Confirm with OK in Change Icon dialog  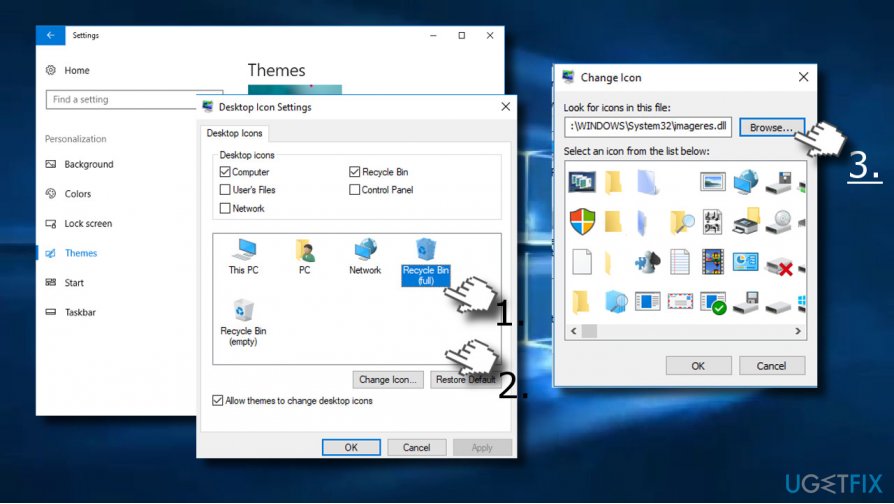pyautogui.click(x=698, y=365)
